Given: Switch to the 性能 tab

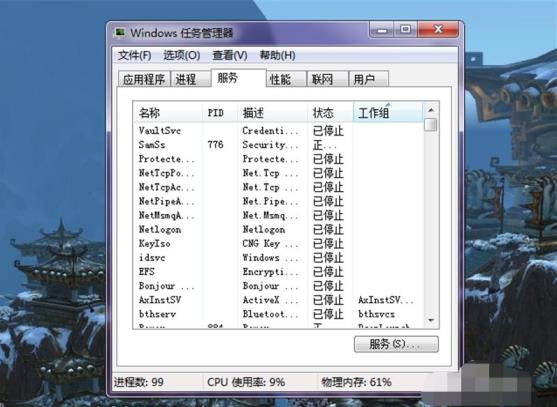Looking at the screenshot, I should click(x=286, y=79).
